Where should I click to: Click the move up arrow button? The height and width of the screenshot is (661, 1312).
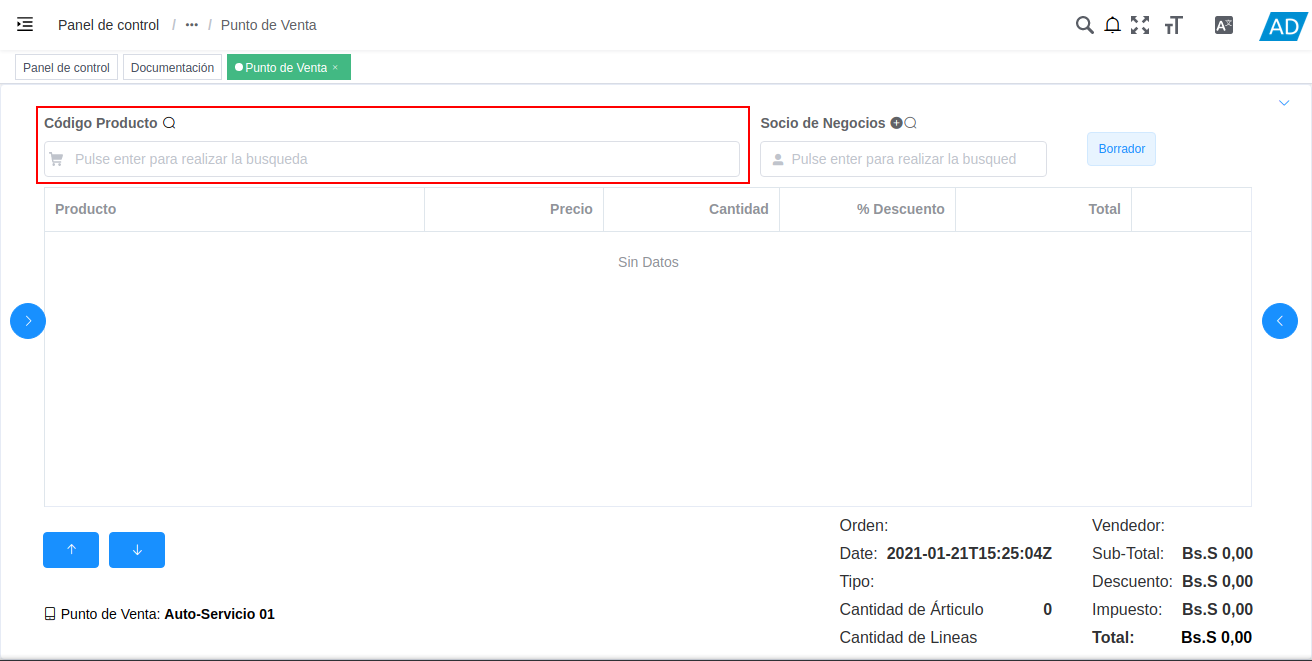click(x=71, y=550)
